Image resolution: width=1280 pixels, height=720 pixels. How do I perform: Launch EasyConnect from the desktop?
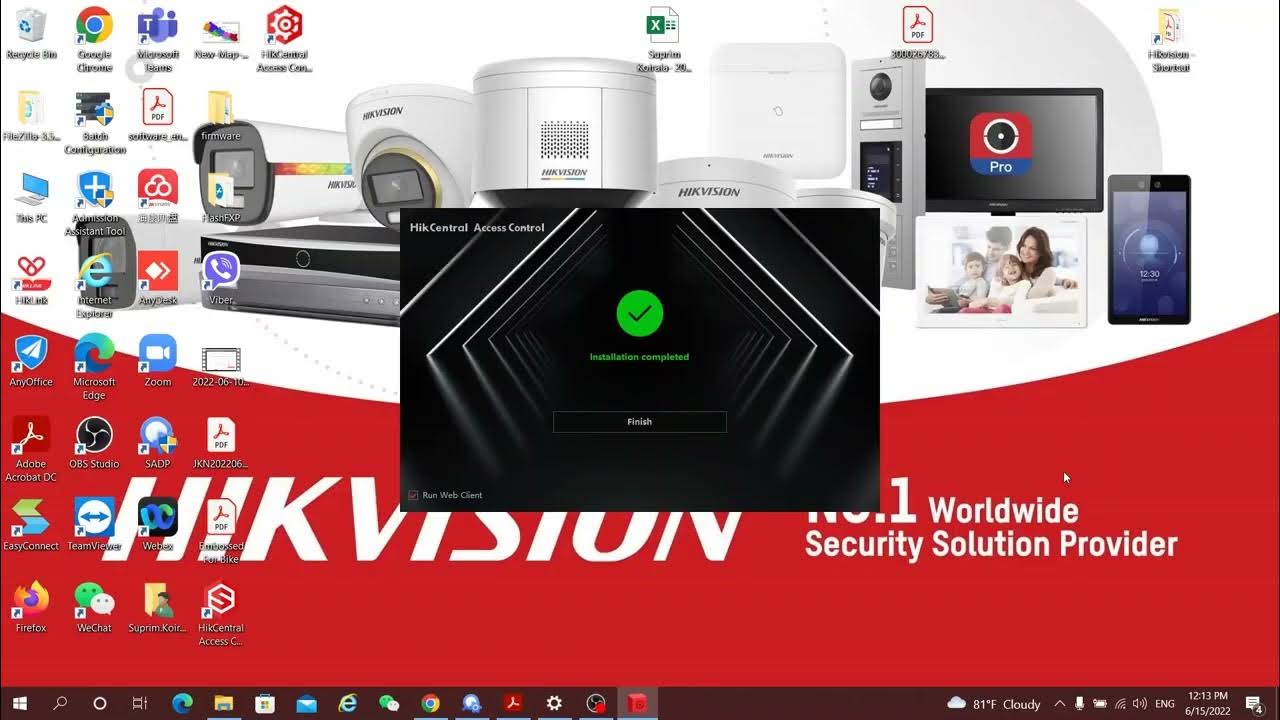click(x=31, y=525)
